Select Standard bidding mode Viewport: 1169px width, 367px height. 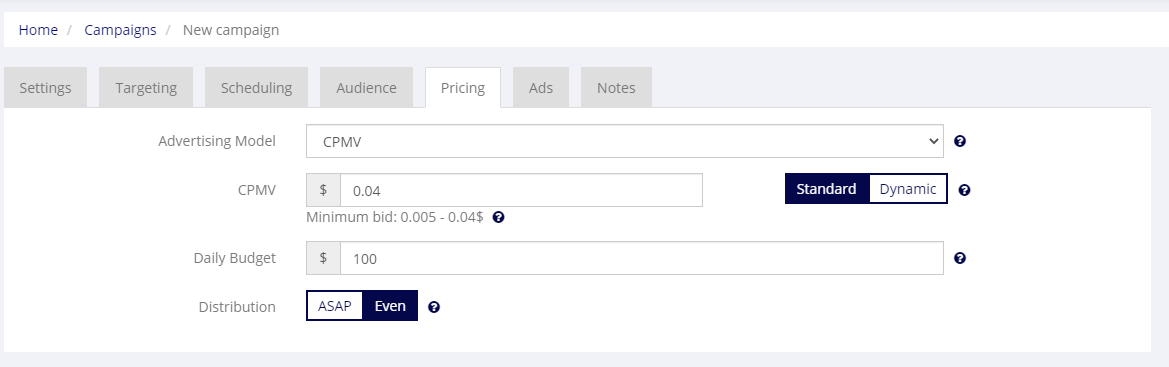tap(826, 189)
